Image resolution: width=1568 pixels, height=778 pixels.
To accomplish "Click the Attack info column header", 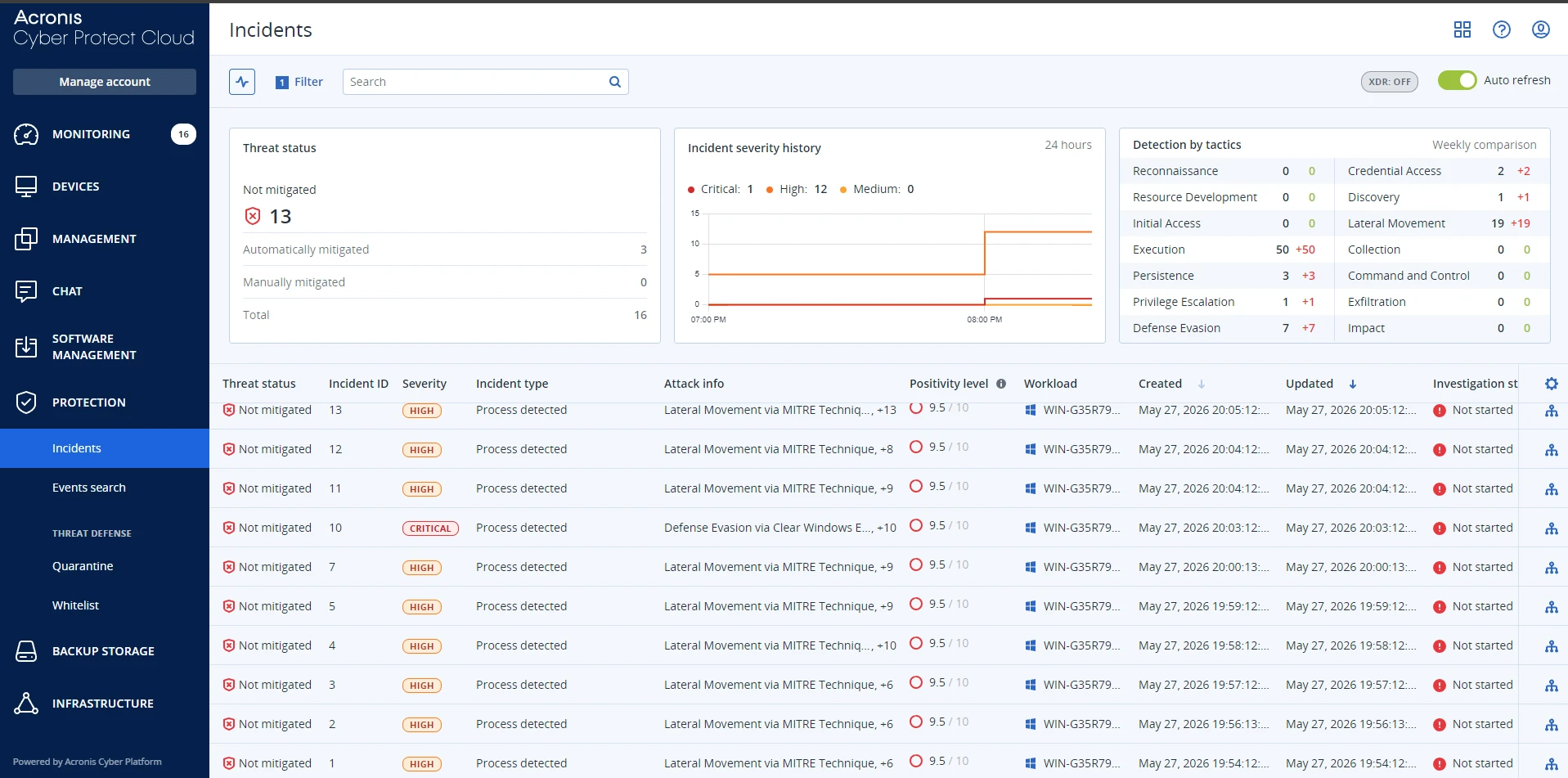I will pos(694,384).
